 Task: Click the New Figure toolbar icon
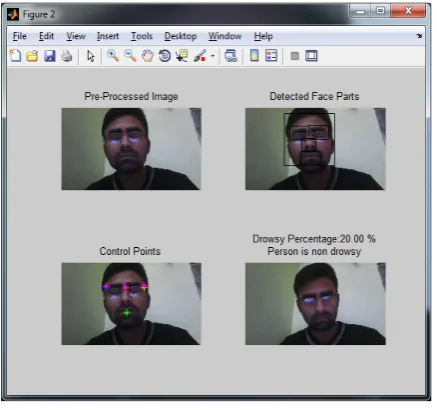coord(15,56)
